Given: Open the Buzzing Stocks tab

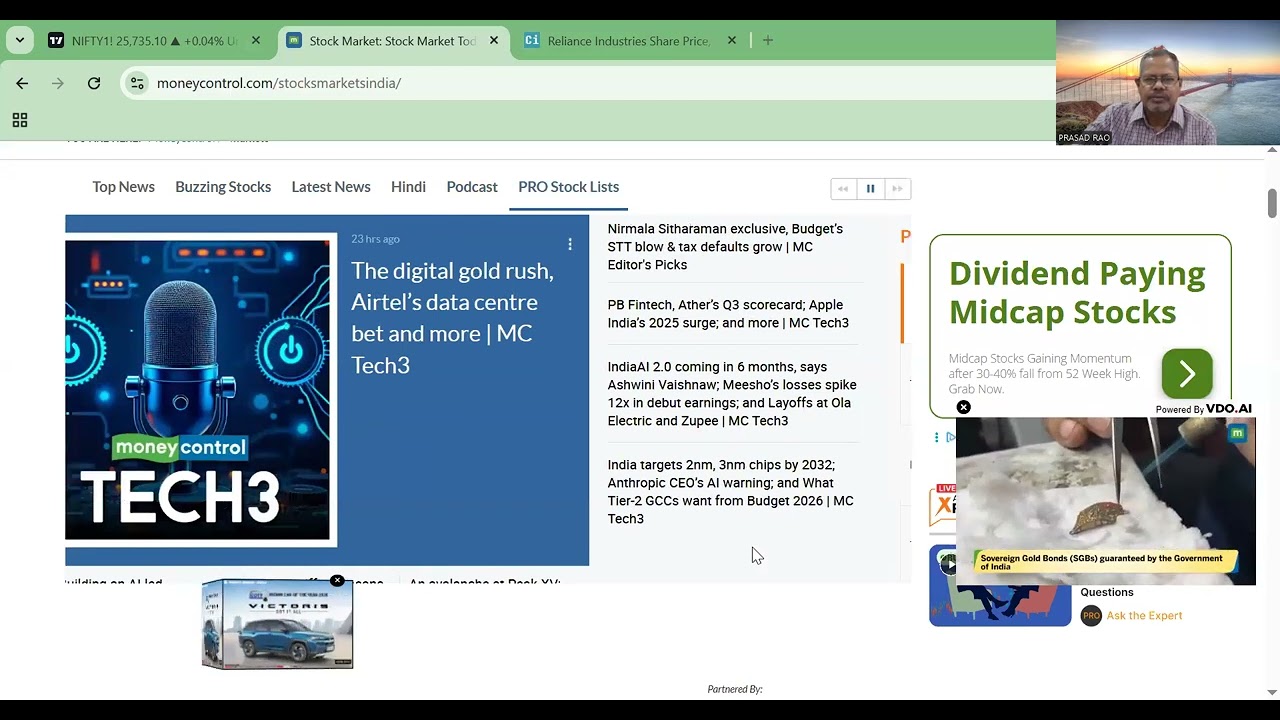Looking at the screenshot, I should (223, 187).
